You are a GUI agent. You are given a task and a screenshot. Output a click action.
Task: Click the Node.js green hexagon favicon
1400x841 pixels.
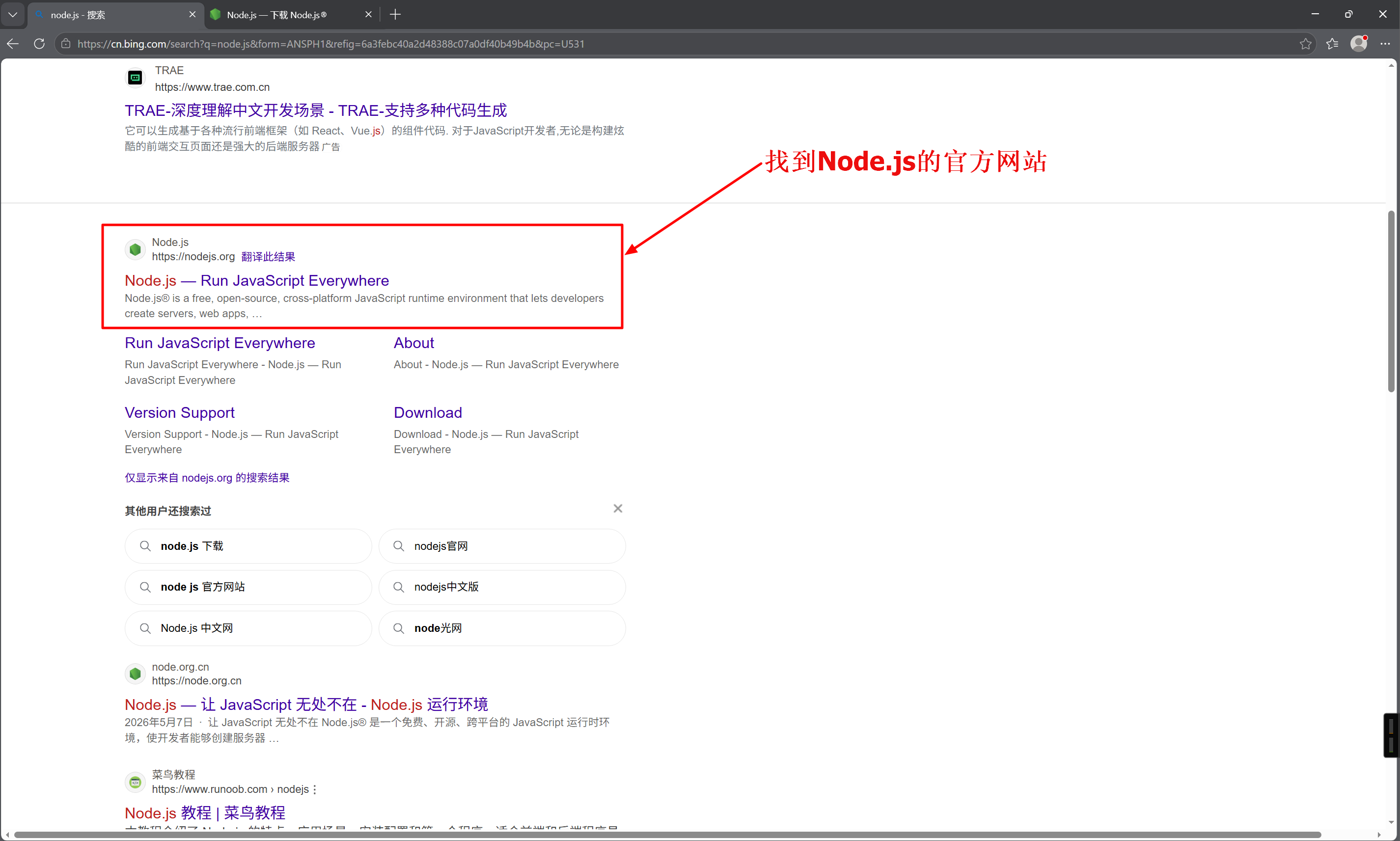click(135, 249)
